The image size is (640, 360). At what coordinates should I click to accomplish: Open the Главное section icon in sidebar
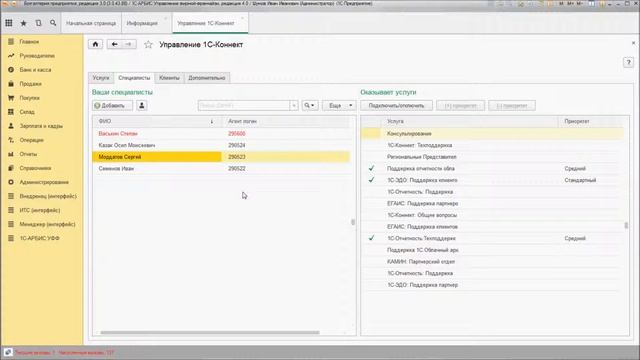tap(11, 42)
